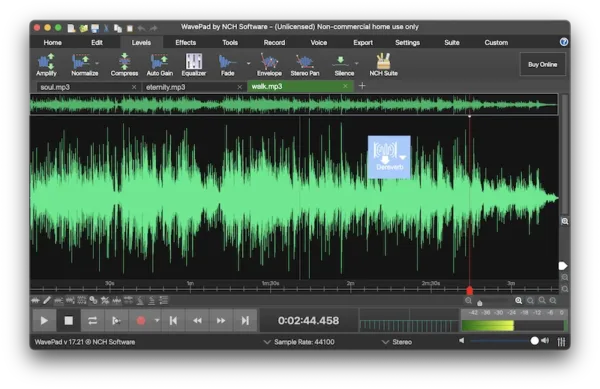
Task: Fast forward the audio
Action: point(221,321)
